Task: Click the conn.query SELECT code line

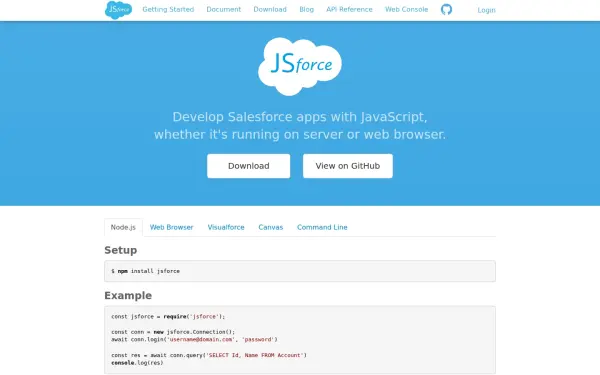Action: coord(209,355)
